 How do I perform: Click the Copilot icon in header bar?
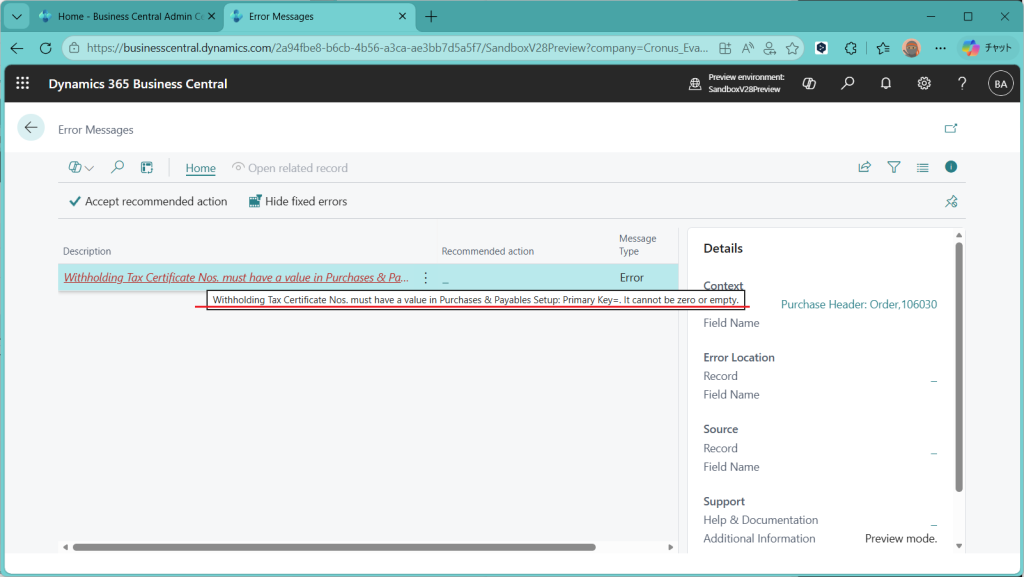coord(809,84)
